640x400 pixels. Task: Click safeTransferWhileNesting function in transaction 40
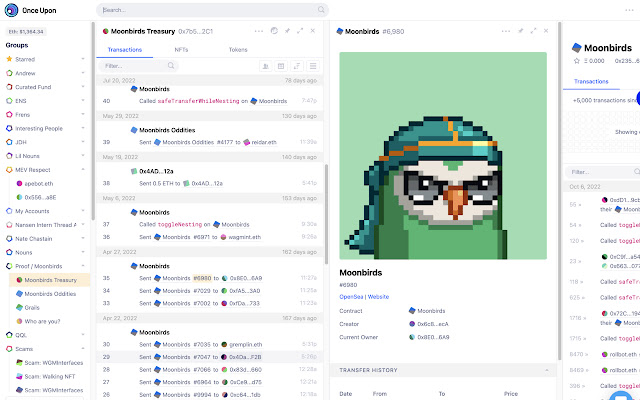(x=198, y=101)
